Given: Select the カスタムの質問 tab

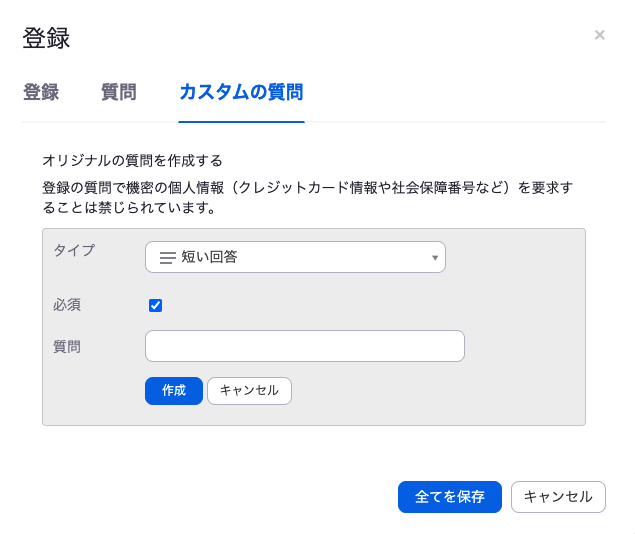Looking at the screenshot, I should 241,92.
